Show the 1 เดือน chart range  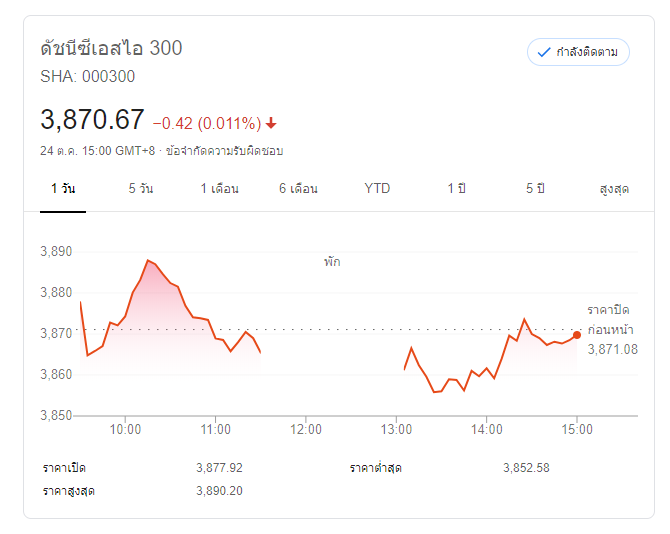219,188
